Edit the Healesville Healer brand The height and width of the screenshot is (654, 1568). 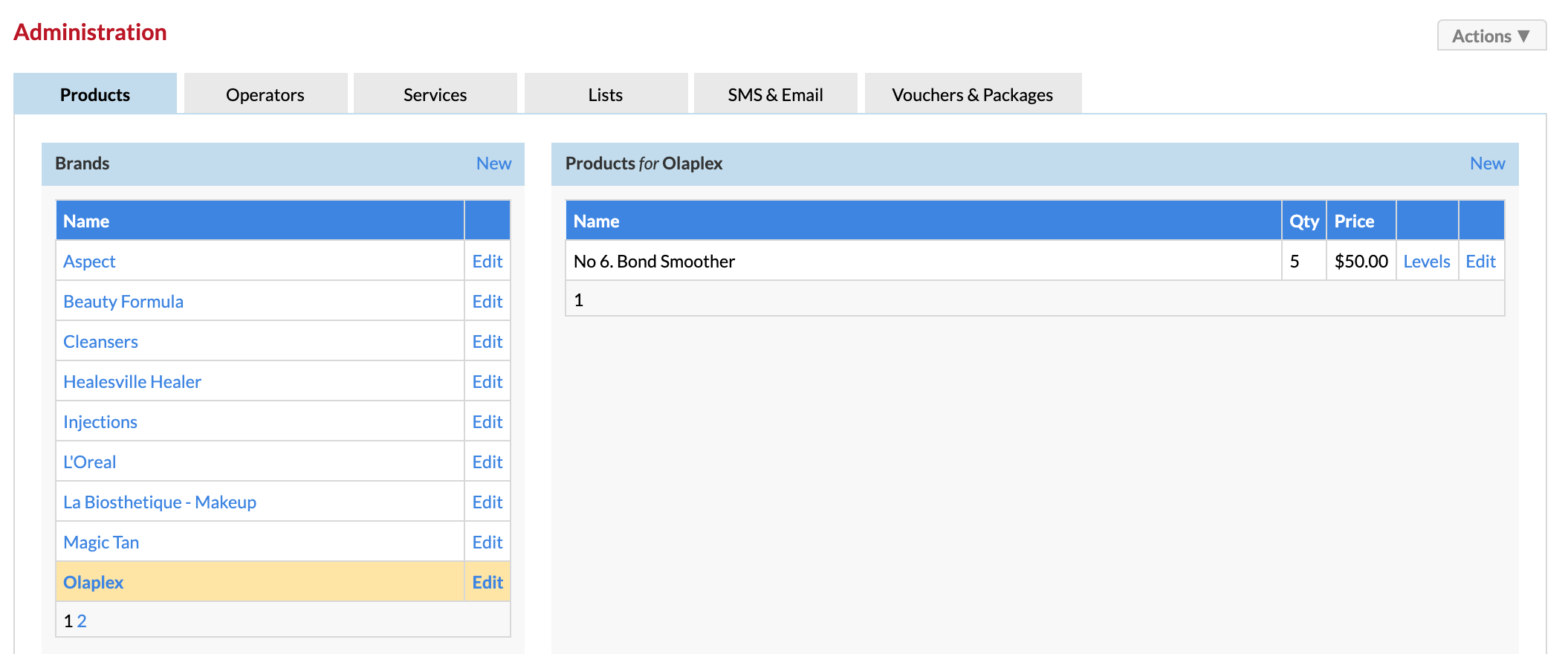pyautogui.click(x=487, y=382)
